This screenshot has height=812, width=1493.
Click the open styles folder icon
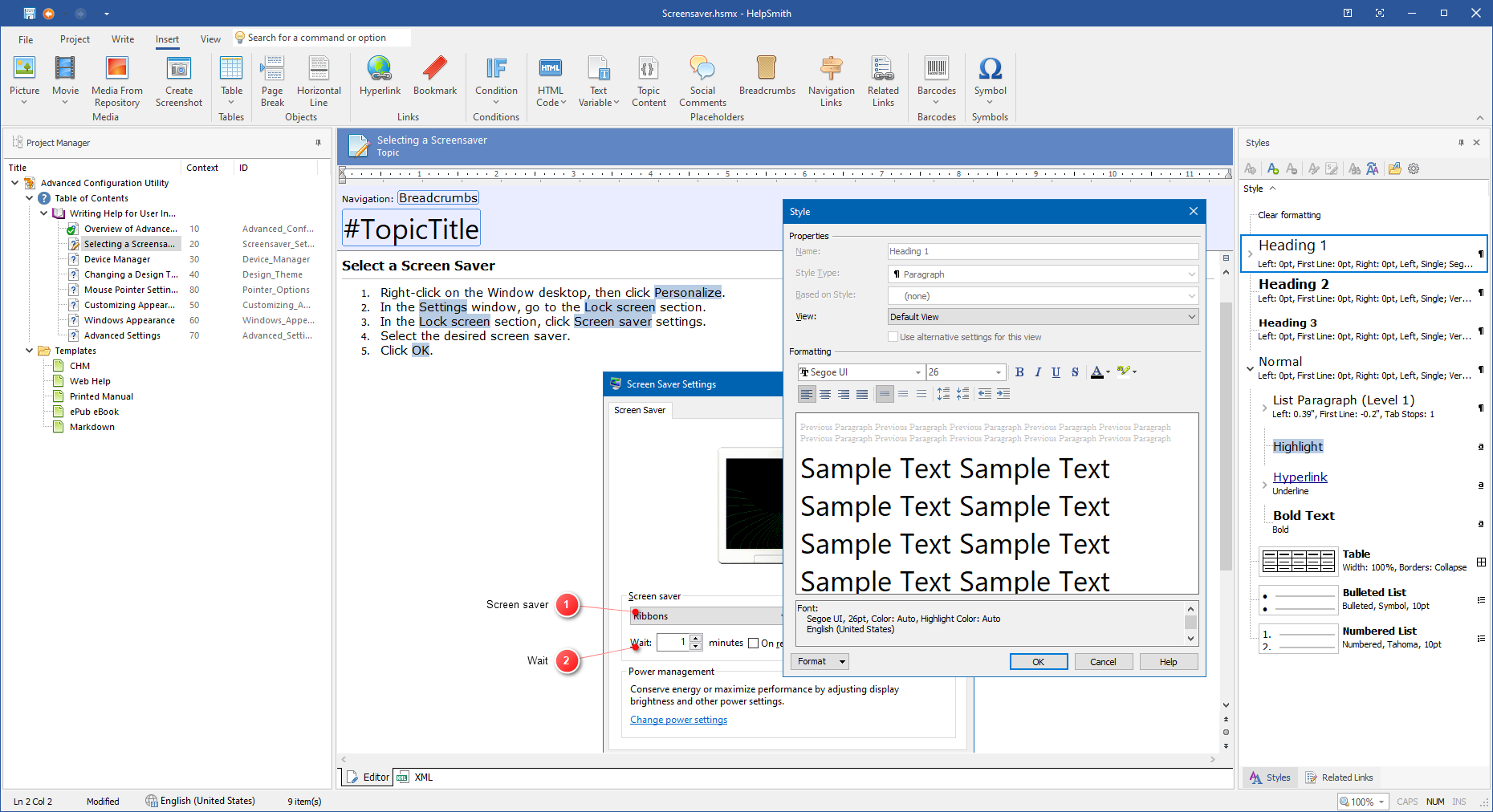[1394, 168]
